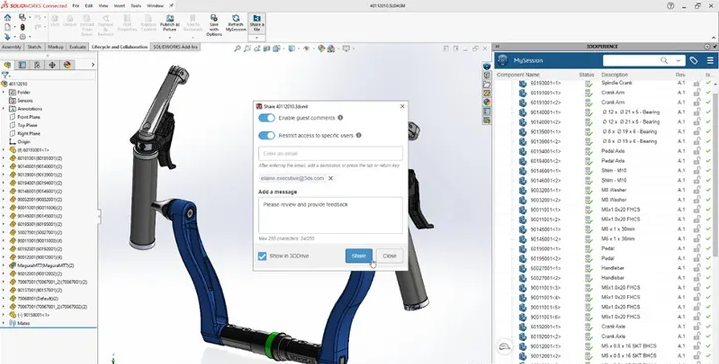Switch to the SOLIDWORKS Add-Ins tab
The width and height of the screenshot is (719, 364).
175,47
